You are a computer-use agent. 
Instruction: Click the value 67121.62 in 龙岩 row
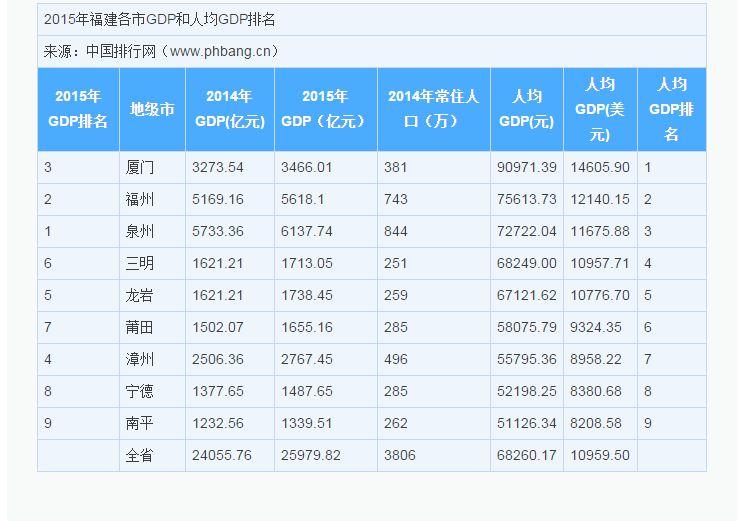click(527, 295)
